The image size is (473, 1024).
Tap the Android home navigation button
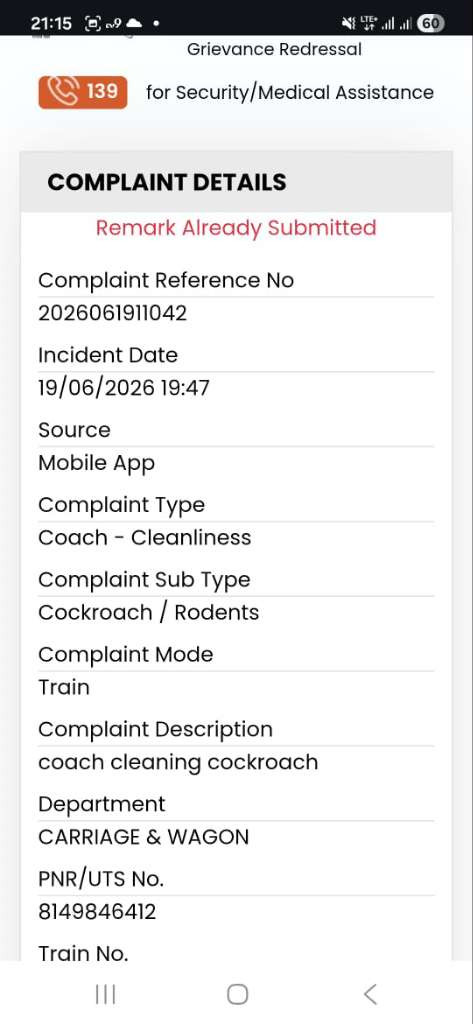(236, 994)
